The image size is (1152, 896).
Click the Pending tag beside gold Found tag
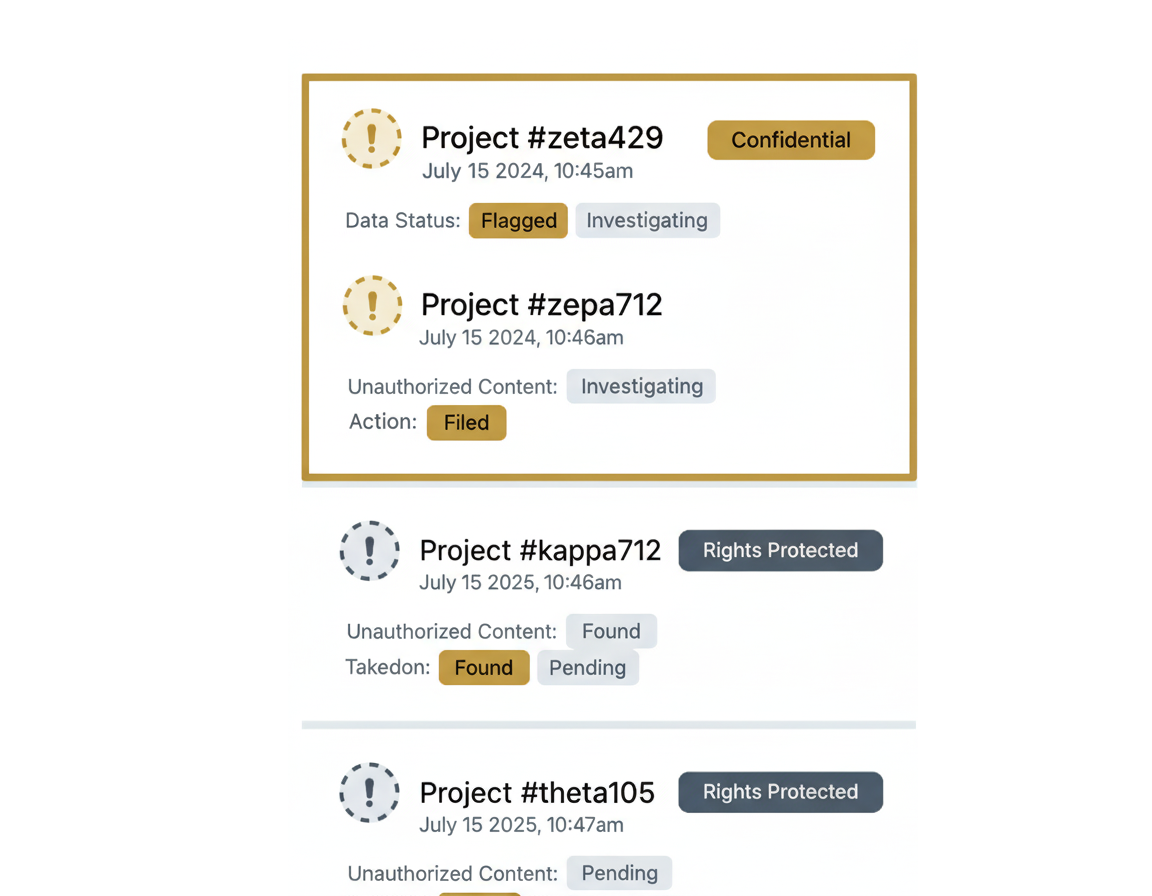[587, 668]
